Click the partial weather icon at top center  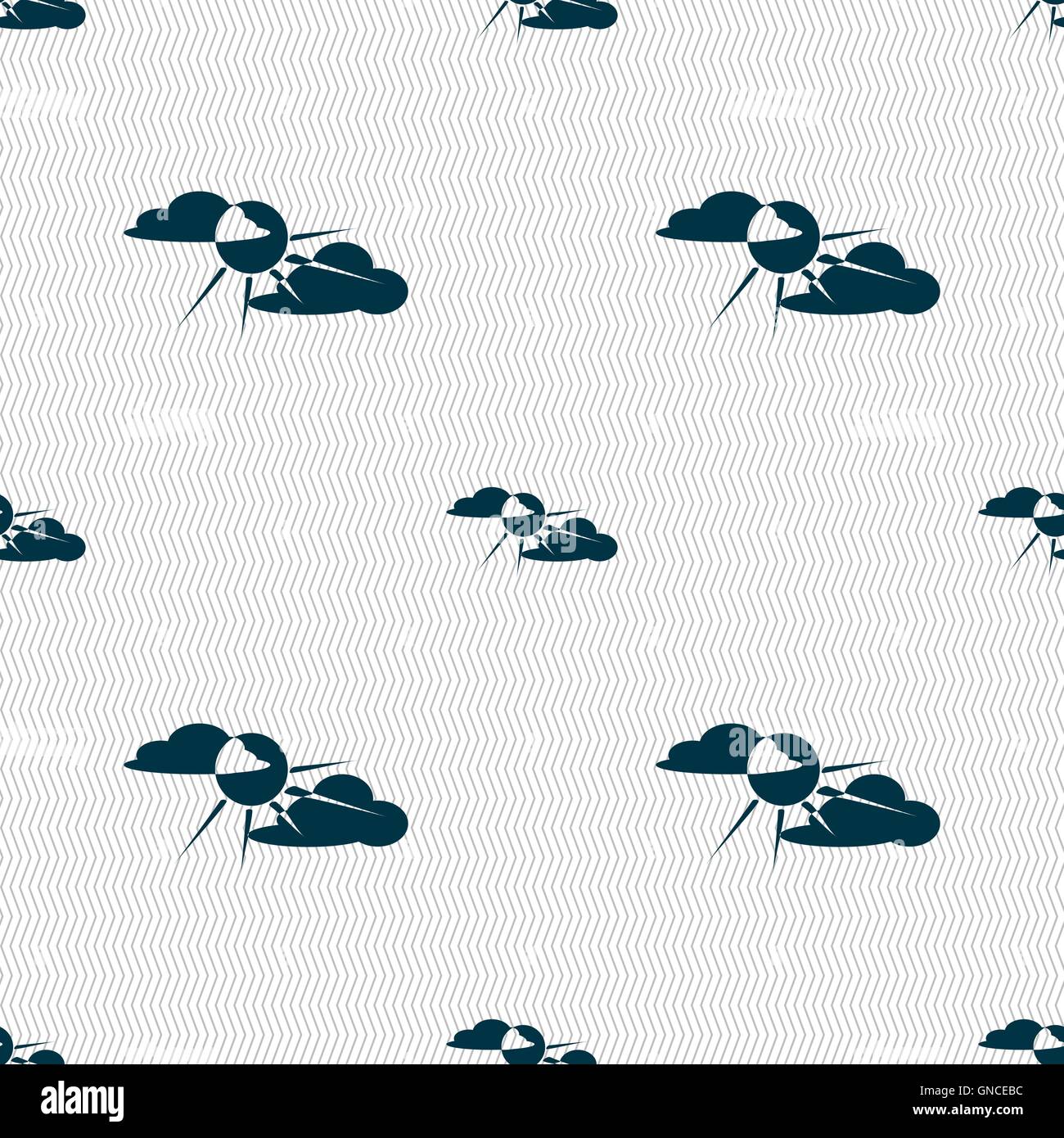[x=547, y=16]
